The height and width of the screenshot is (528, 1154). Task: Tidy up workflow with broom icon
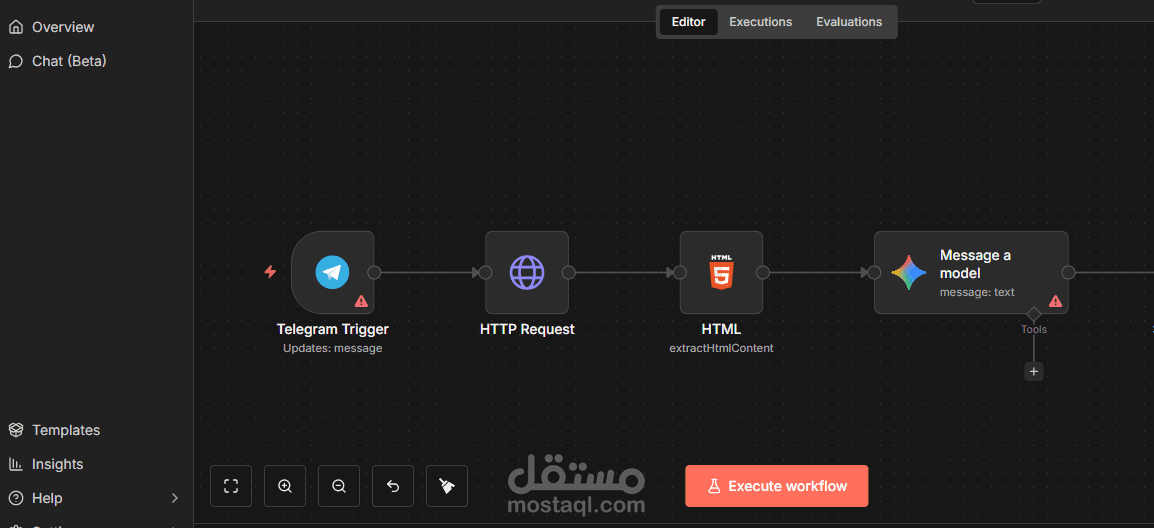[x=447, y=486]
